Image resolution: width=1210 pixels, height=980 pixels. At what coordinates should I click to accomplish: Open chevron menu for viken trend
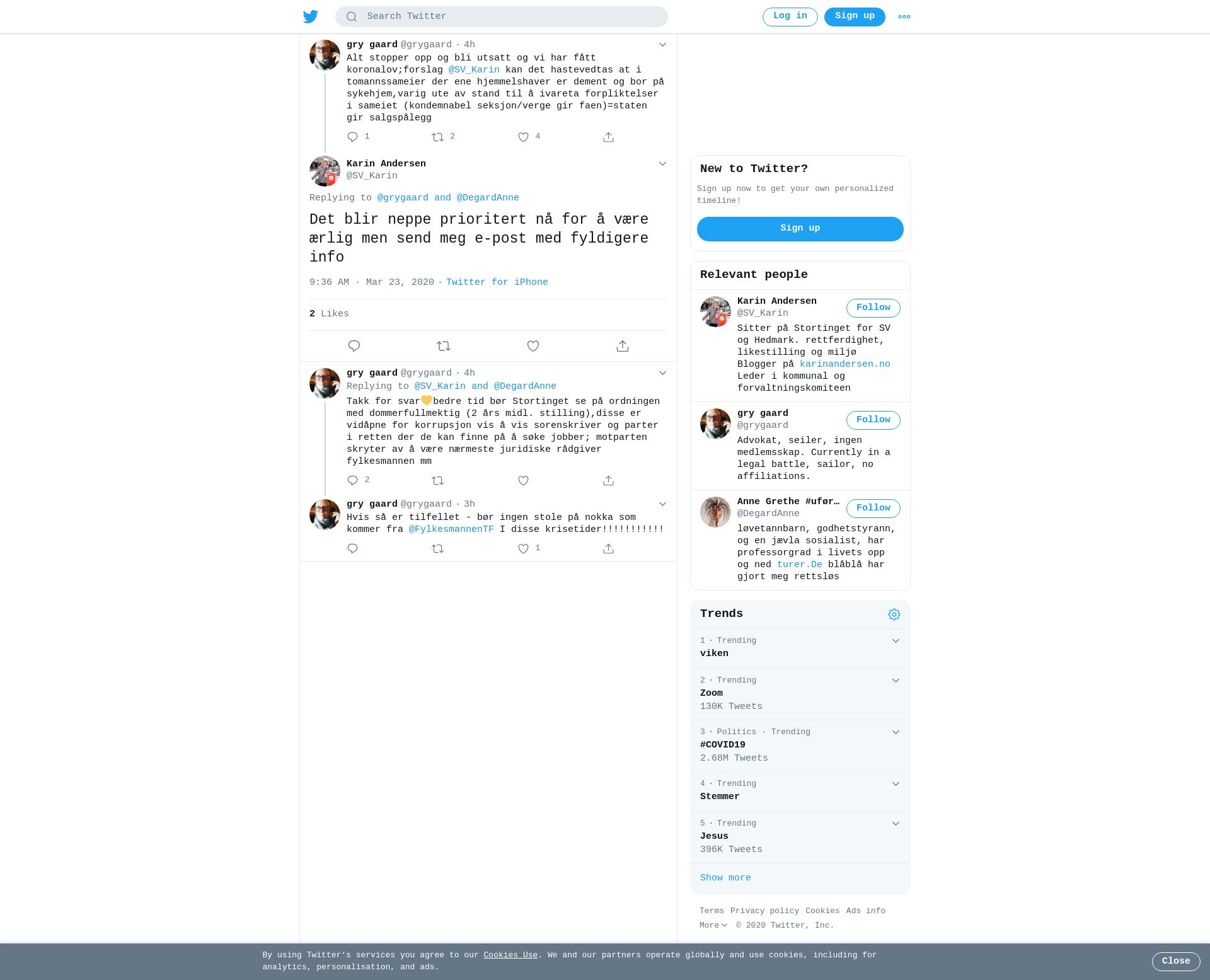pyautogui.click(x=896, y=641)
